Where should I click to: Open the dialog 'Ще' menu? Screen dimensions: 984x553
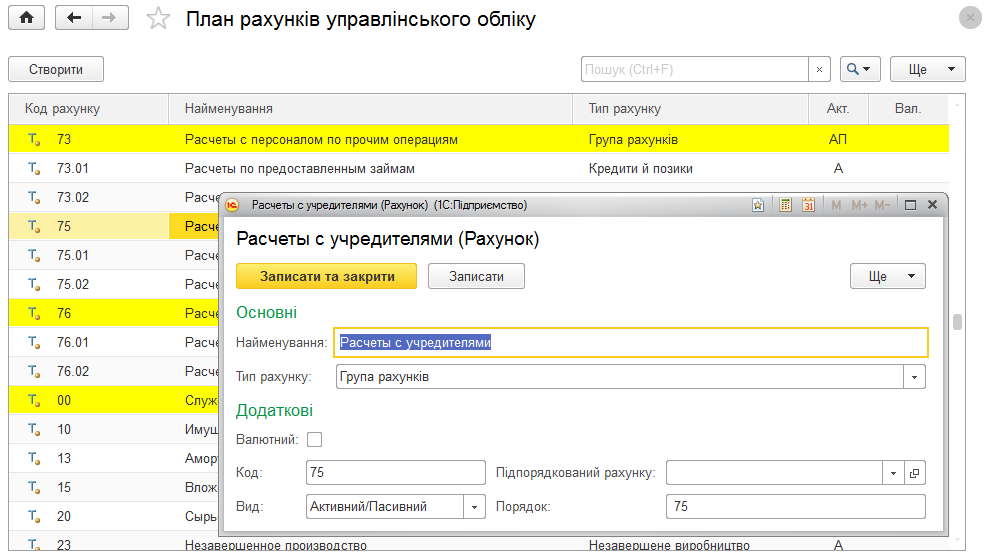[887, 276]
